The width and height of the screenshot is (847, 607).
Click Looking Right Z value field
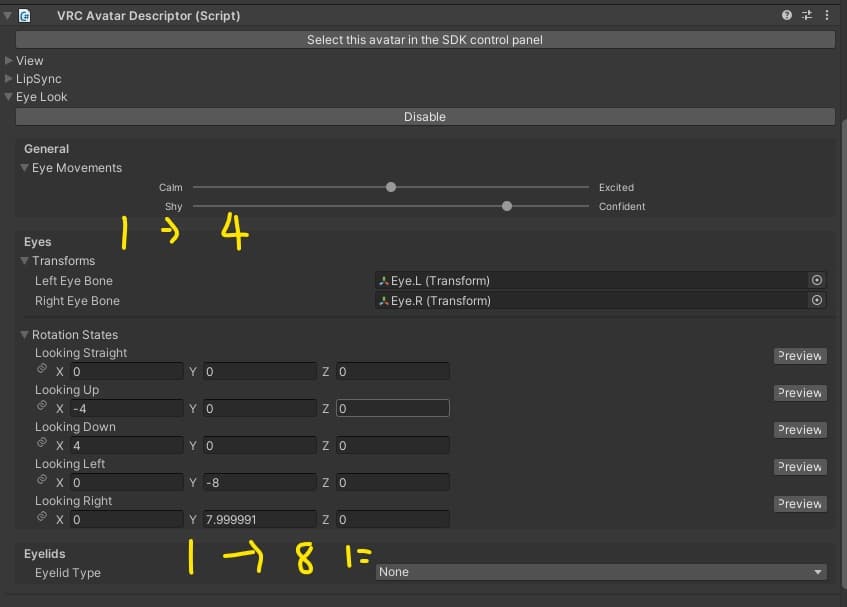[392, 520]
